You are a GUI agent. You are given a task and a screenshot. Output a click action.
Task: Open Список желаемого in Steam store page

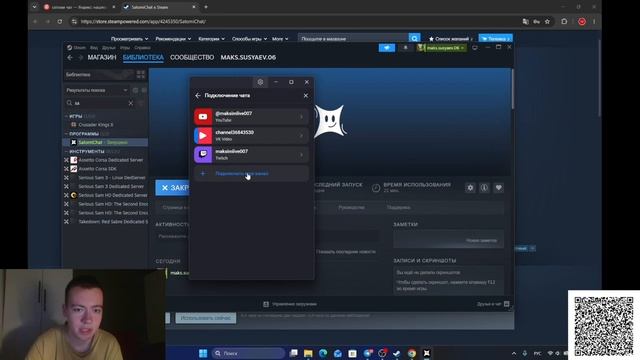pos(450,39)
